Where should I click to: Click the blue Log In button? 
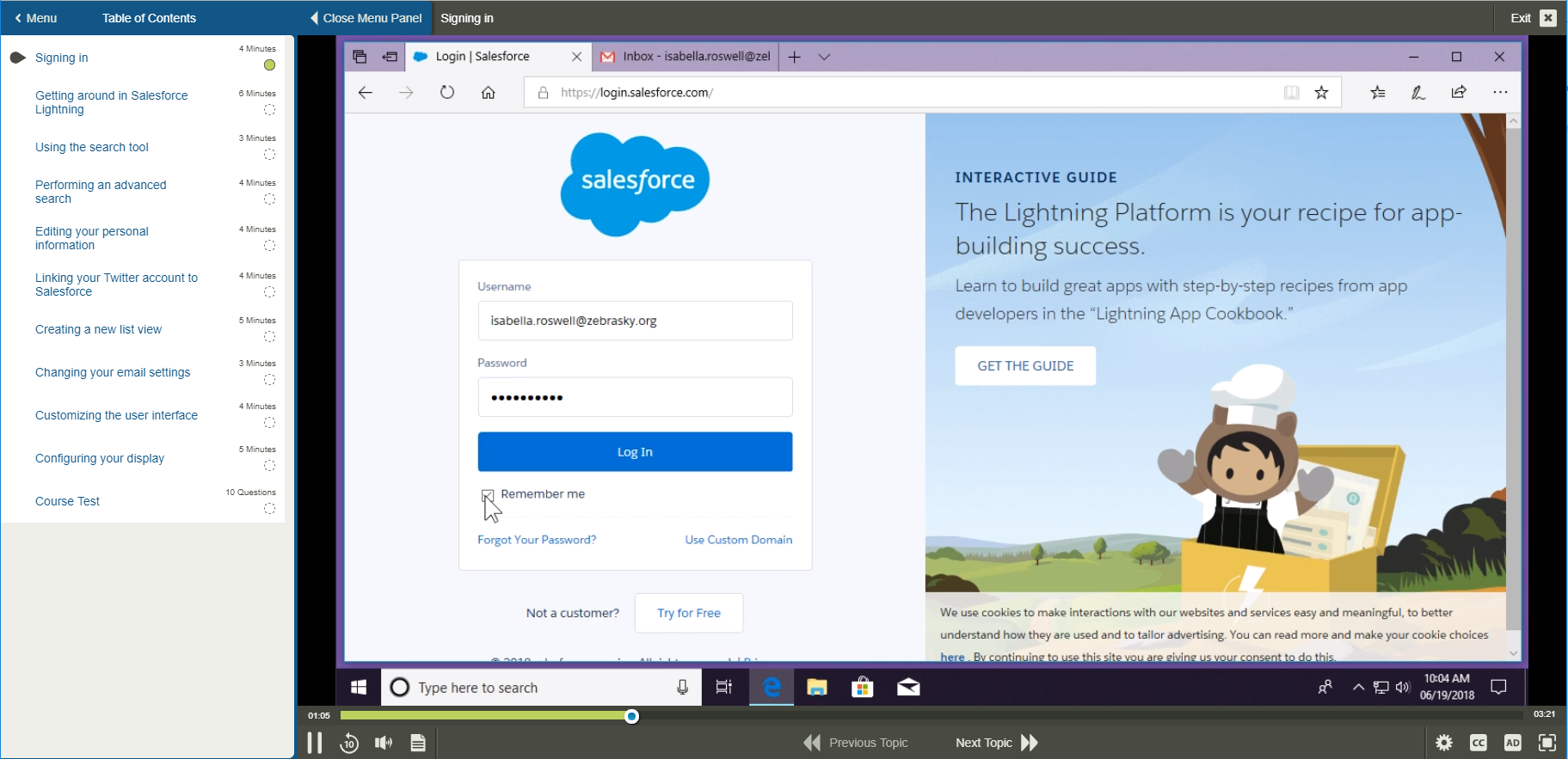click(635, 452)
